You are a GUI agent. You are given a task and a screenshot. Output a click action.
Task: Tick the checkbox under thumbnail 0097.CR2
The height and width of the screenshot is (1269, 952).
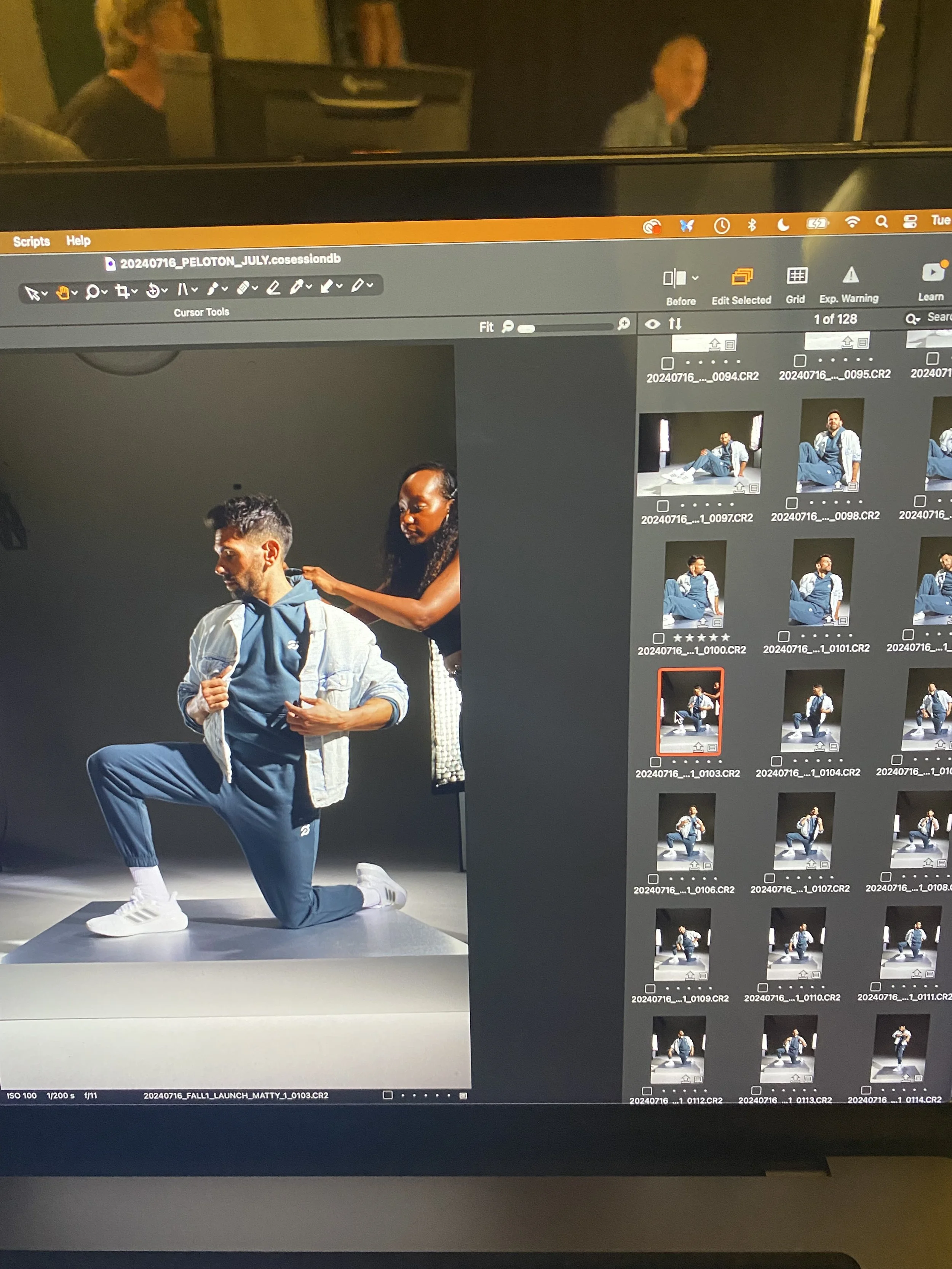(x=663, y=506)
